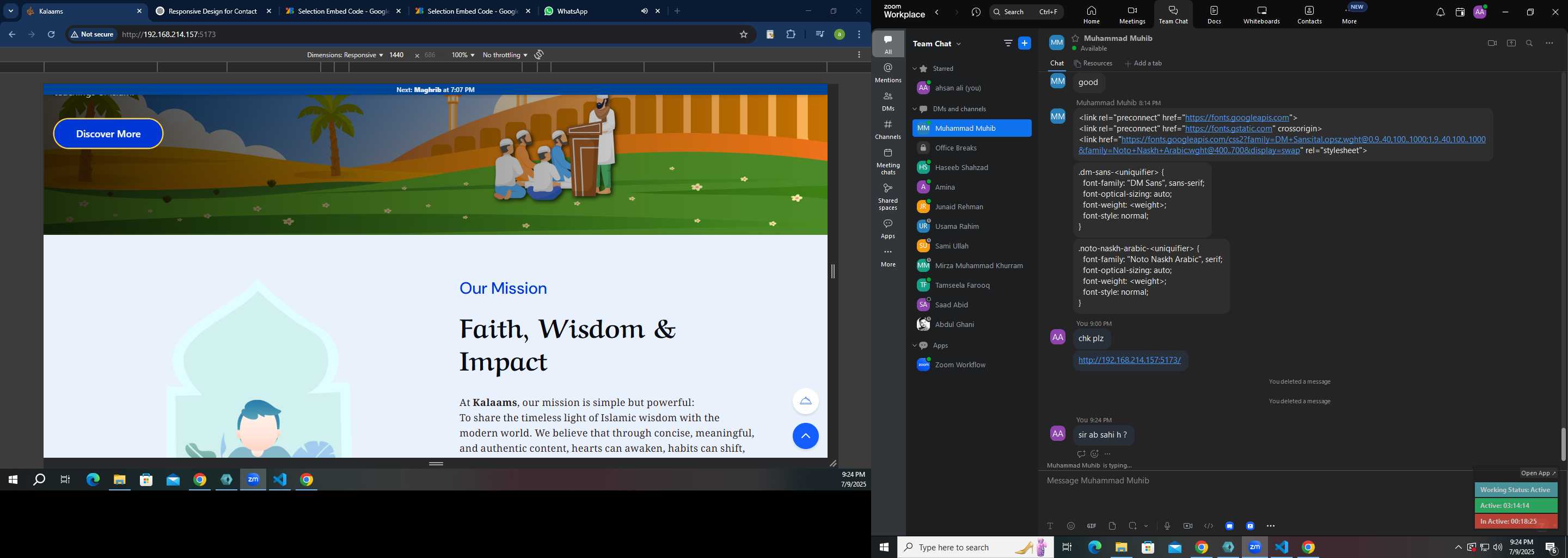Open Microsoft Edge from the right-hand taskbar
Viewport: 1568px width, 558px height.
[x=1094, y=547]
